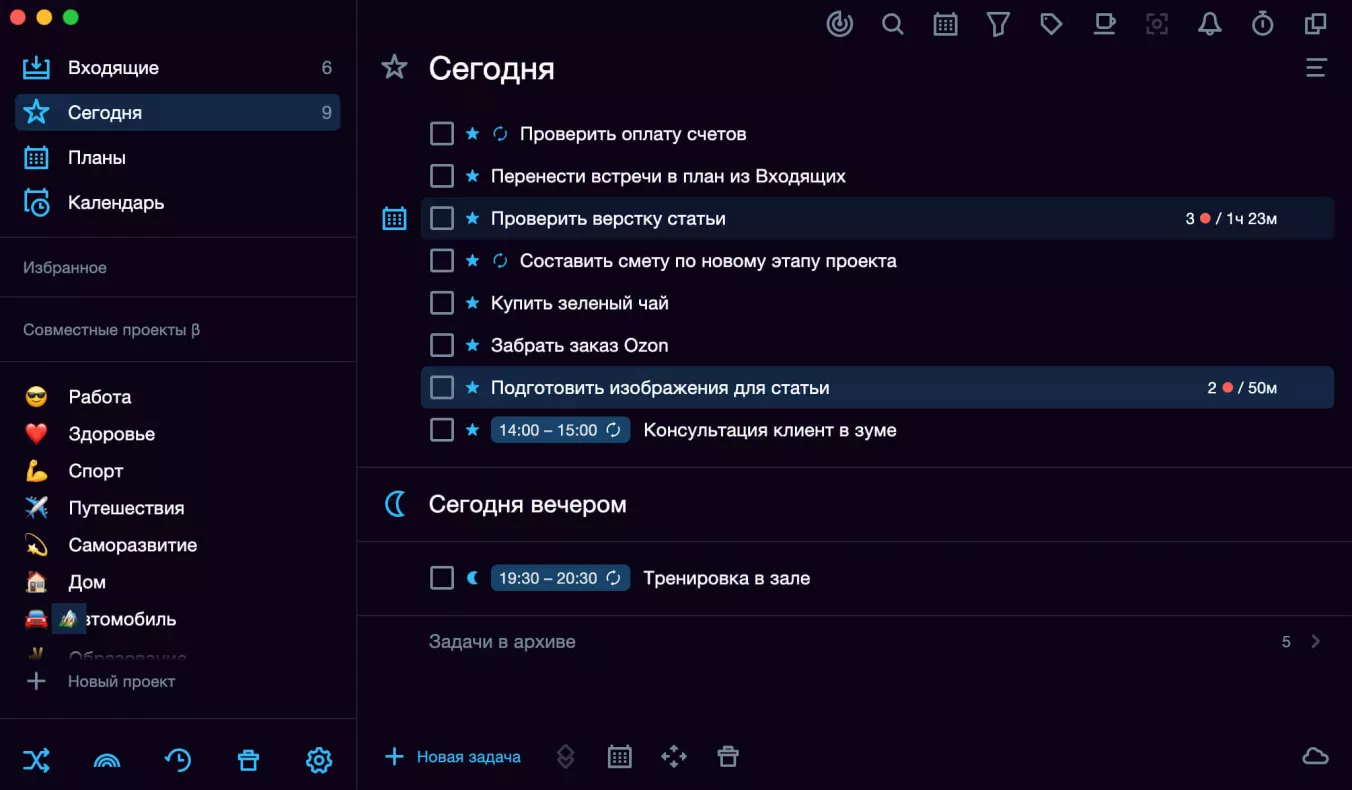
Task: Check off Подготовить изображения для статьи
Action: click(x=442, y=387)
